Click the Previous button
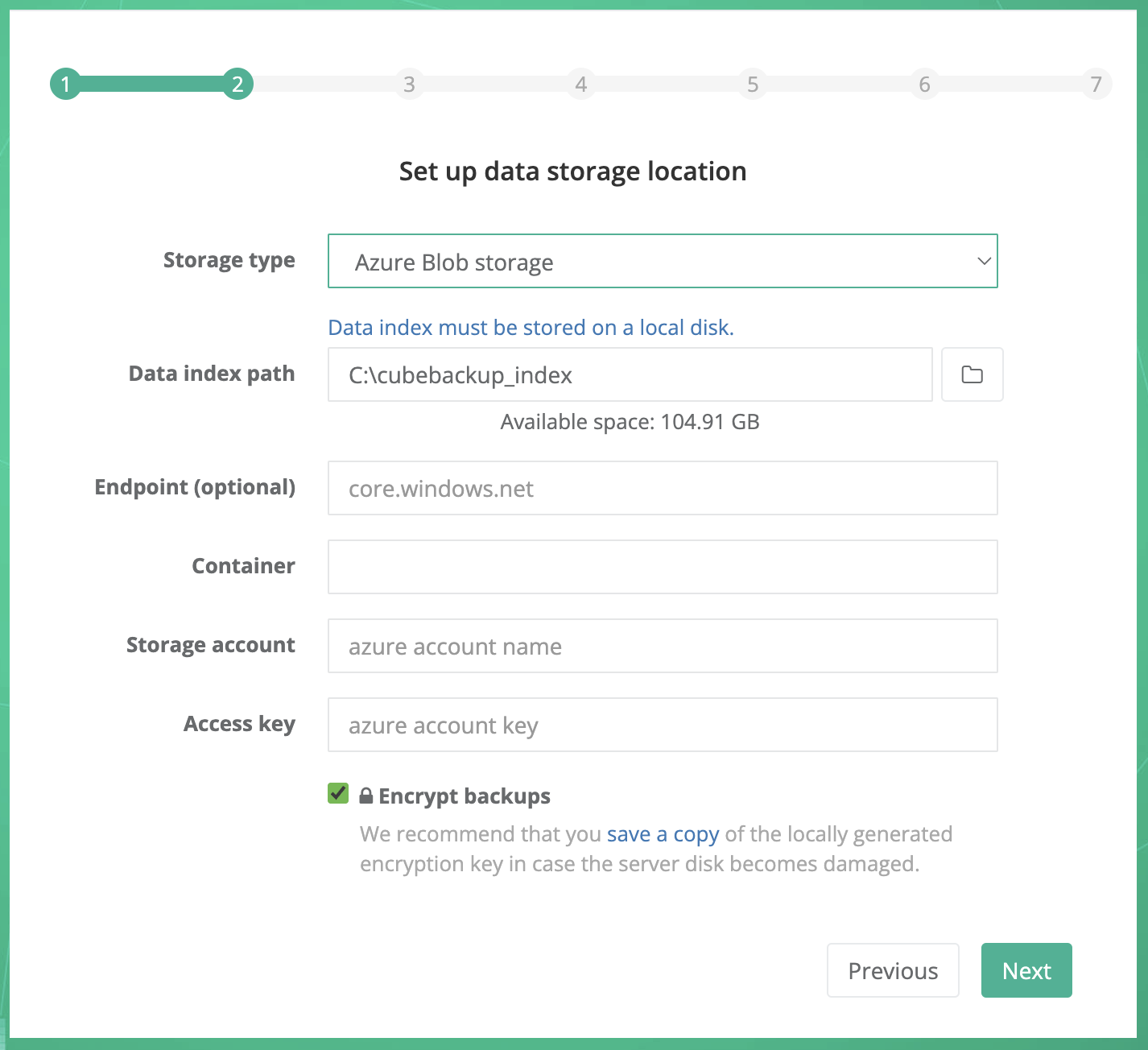This screenshot has height=1050, width=1148. pos(892,970)
